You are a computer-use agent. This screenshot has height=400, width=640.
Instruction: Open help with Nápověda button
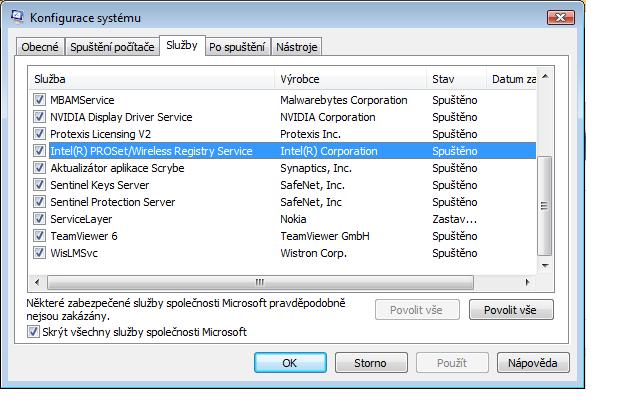[x=533, y=362]
